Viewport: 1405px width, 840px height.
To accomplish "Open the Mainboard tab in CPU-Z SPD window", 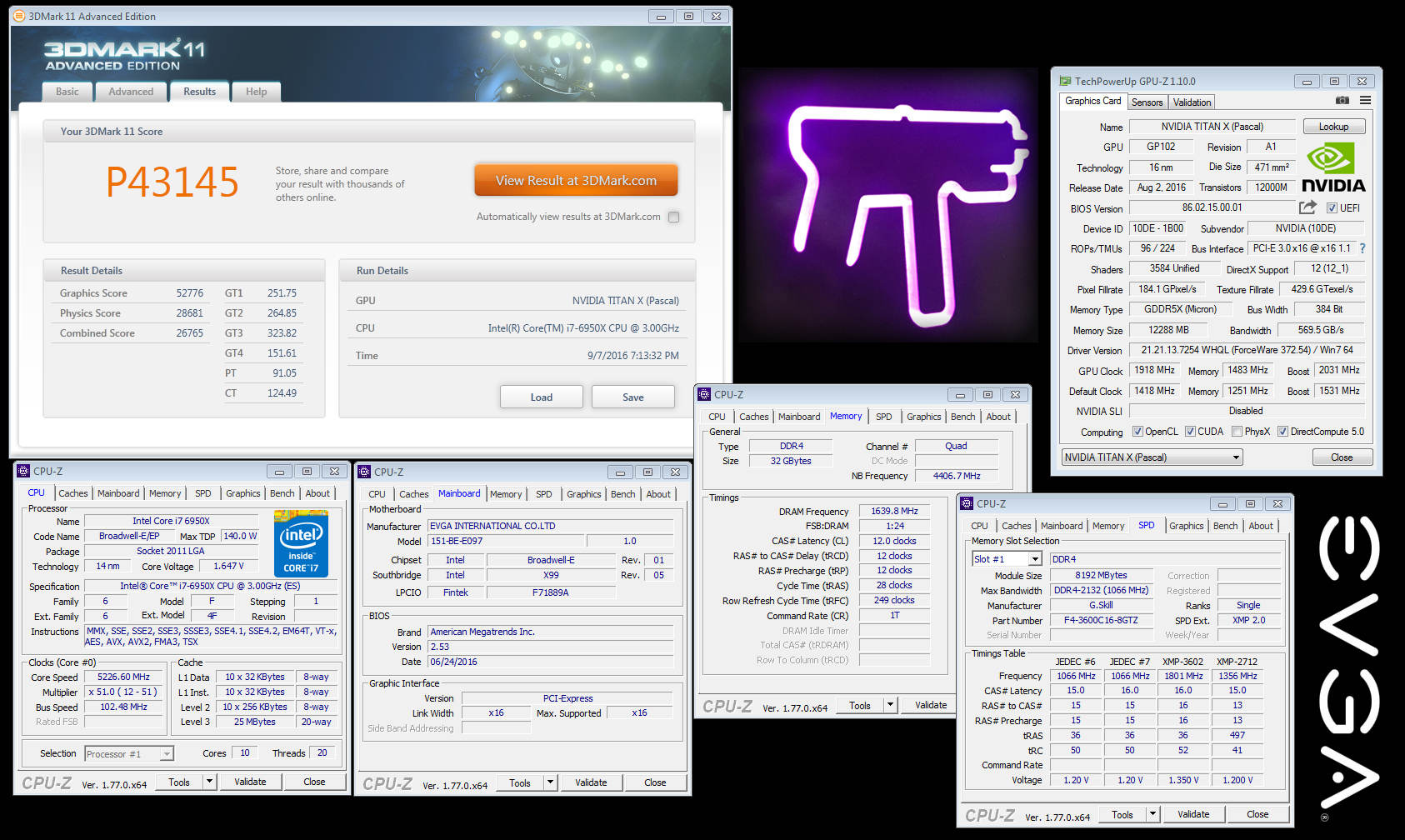I will [x=1062, y=526].
